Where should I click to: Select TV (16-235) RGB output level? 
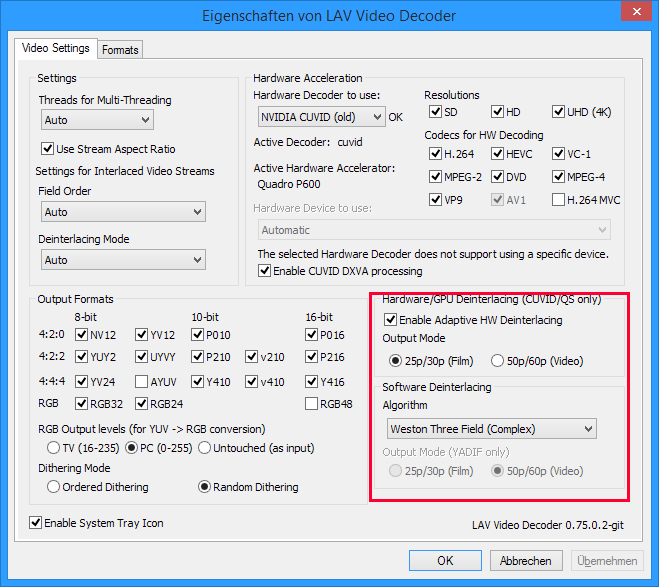click(54, 447)
